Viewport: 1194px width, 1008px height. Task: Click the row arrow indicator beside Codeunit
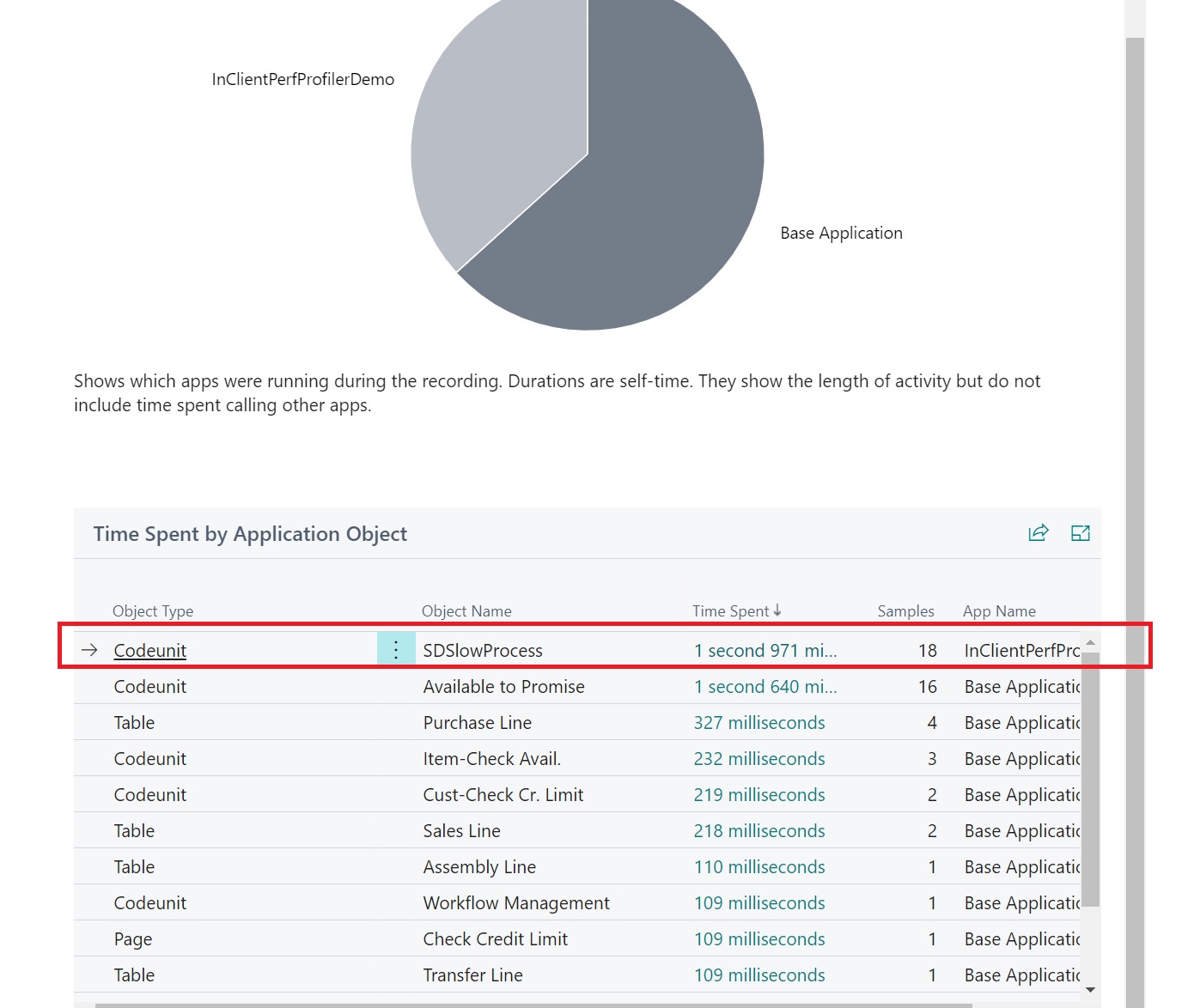[89, 650]
